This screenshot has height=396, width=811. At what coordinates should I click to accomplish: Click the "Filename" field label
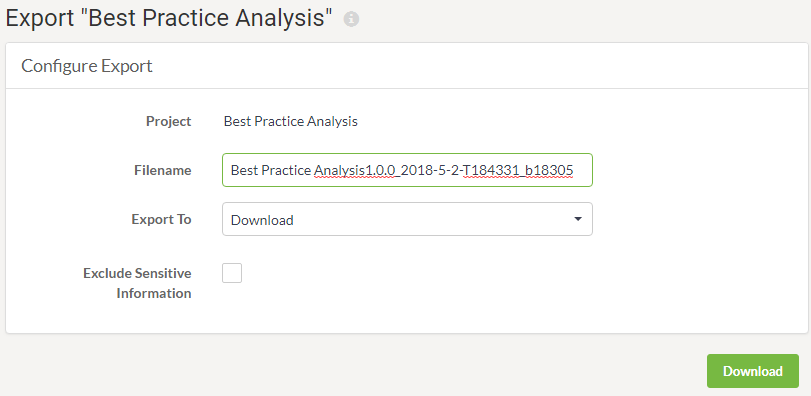tap(163, 170)
